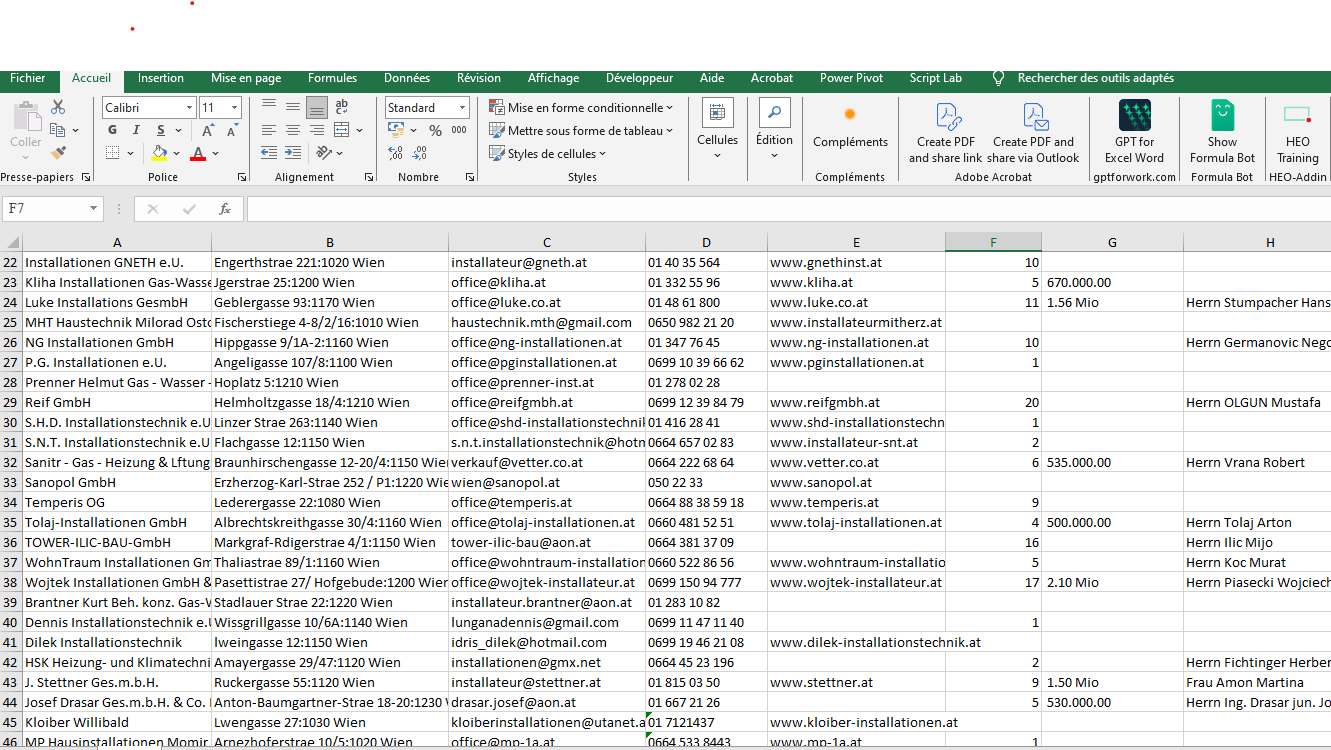Open the Formules ribbon tab
The height and width of the screenshot is (750, 1331).
[332, 78]
